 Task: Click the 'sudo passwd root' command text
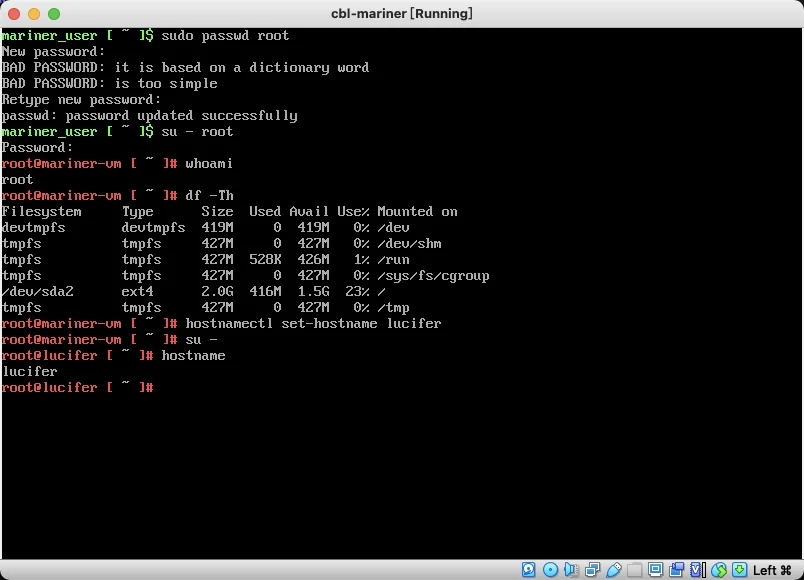click(x=225, y=35)
